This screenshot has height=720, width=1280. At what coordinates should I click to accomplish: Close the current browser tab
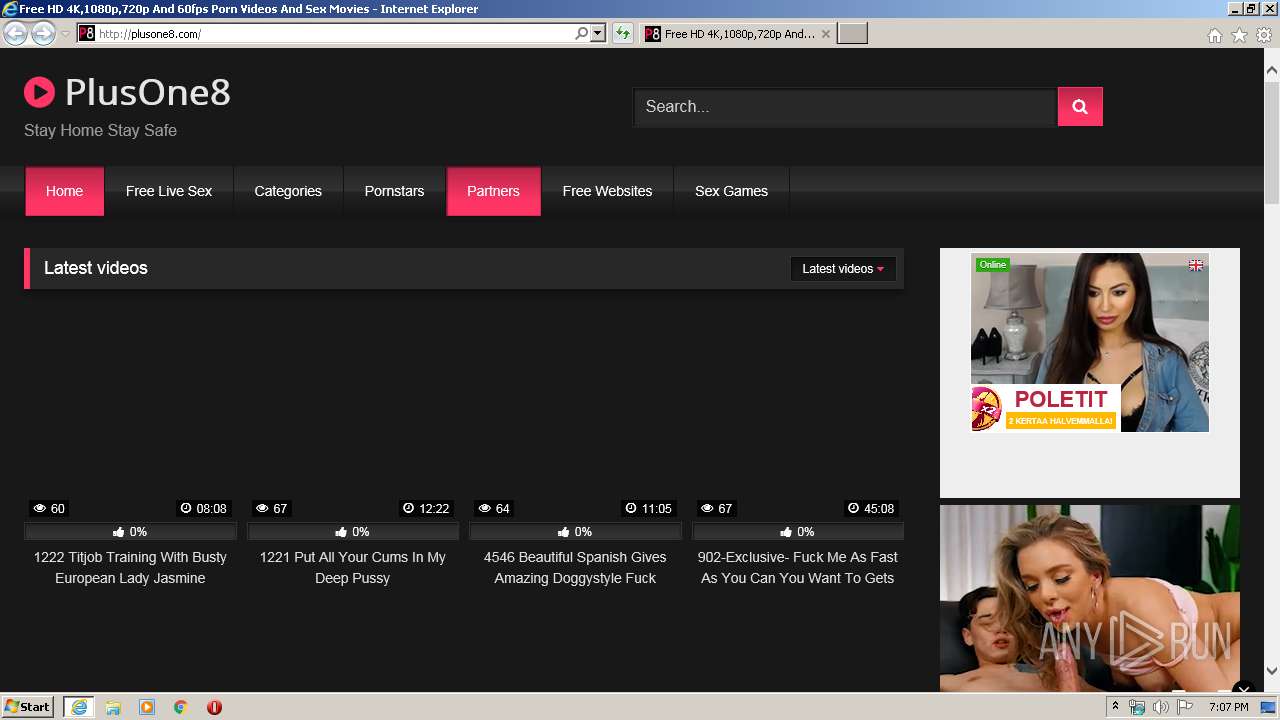pos(825,34)
